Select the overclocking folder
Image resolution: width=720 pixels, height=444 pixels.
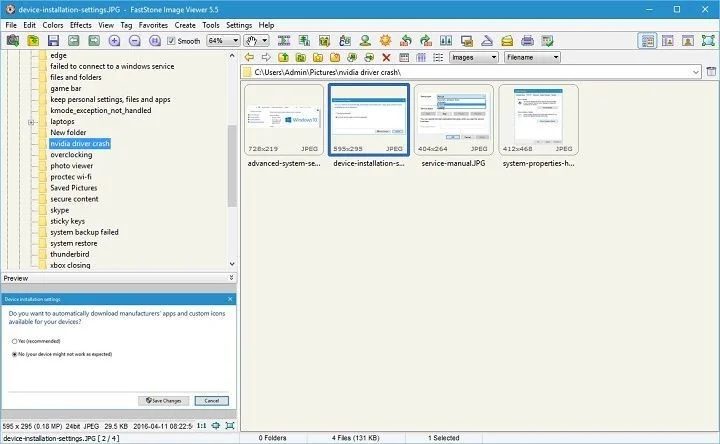pos(71,155)
